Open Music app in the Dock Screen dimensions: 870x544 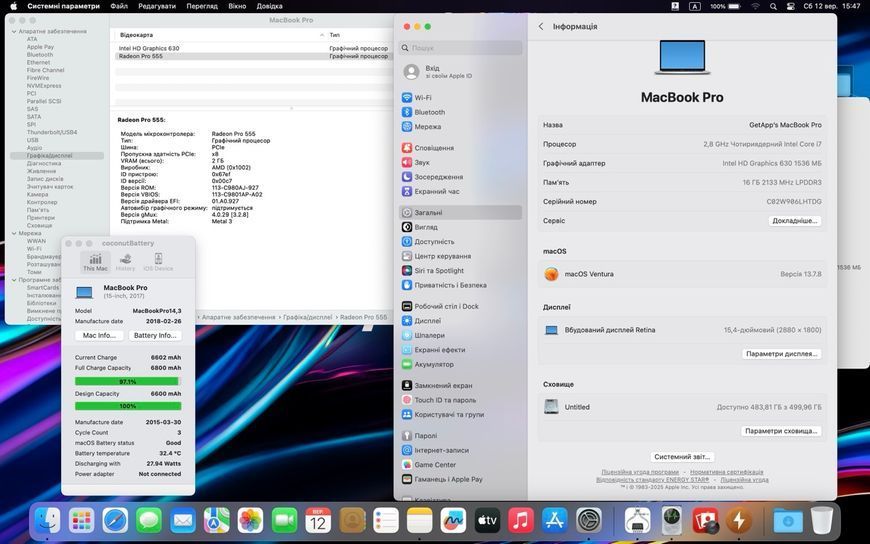[x=520, y=521]
